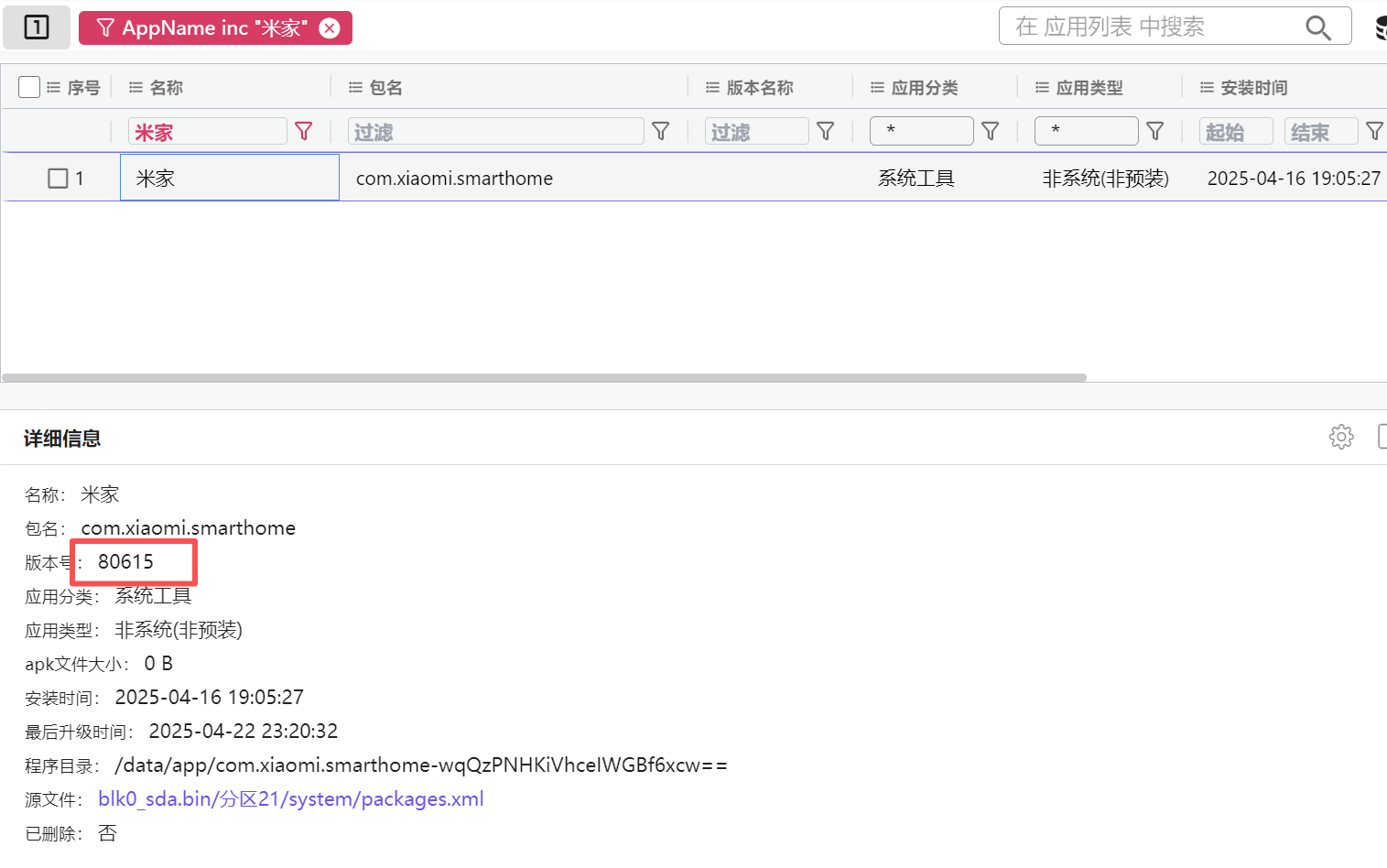This screenshot has width=1387, height=868.
Task: Open the 名称 column menu icon
Action: click(135, 88)
